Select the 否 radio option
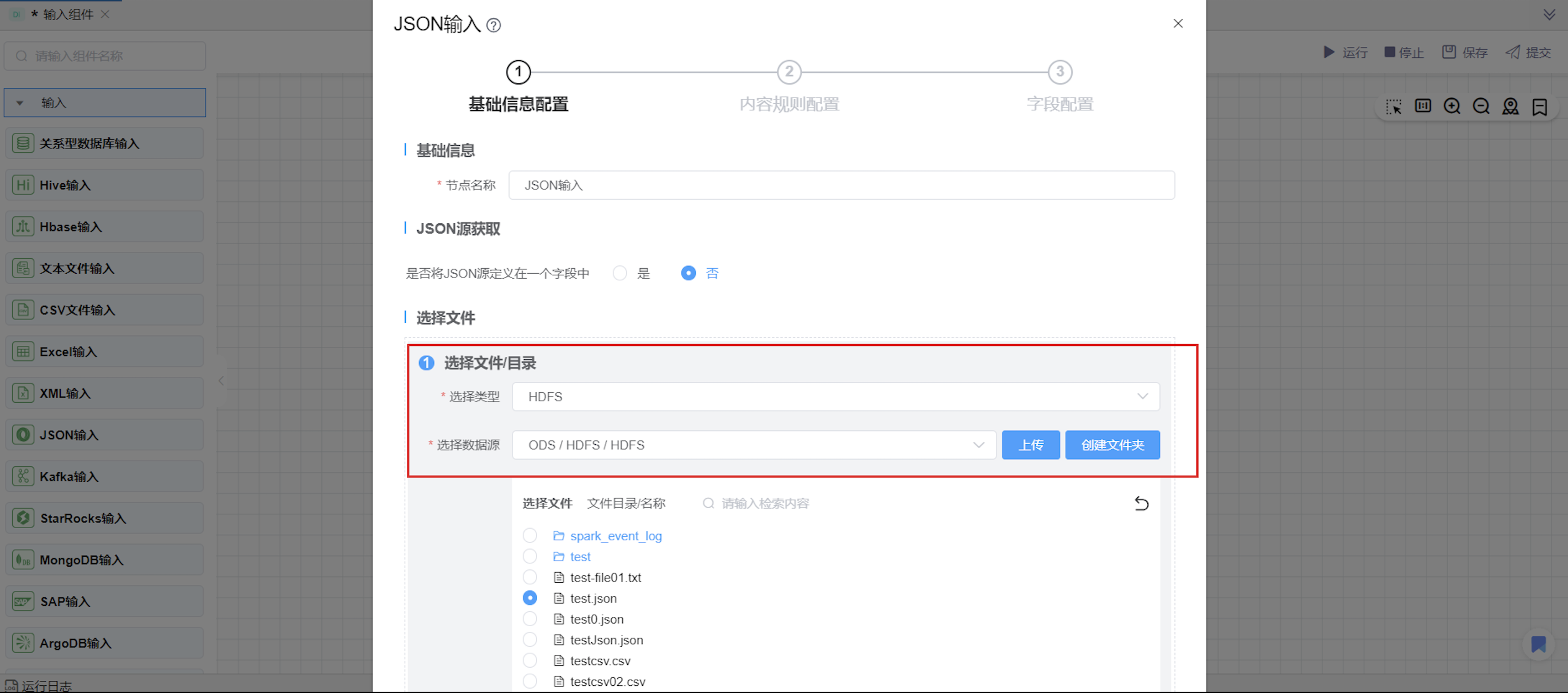This screenshot has width=1568, height=693. click(688, 273)
